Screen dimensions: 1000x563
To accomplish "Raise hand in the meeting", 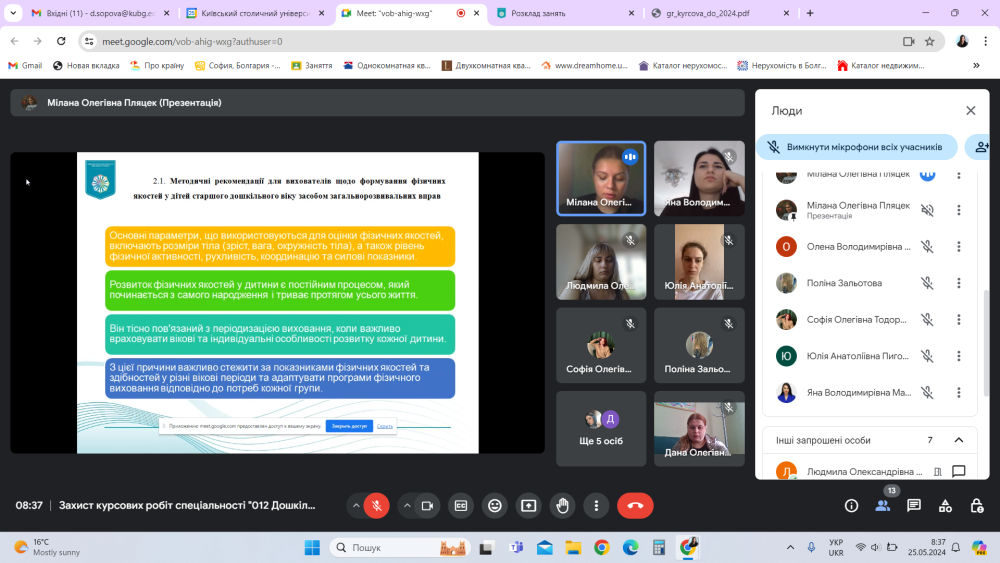I will coord(562,506).
